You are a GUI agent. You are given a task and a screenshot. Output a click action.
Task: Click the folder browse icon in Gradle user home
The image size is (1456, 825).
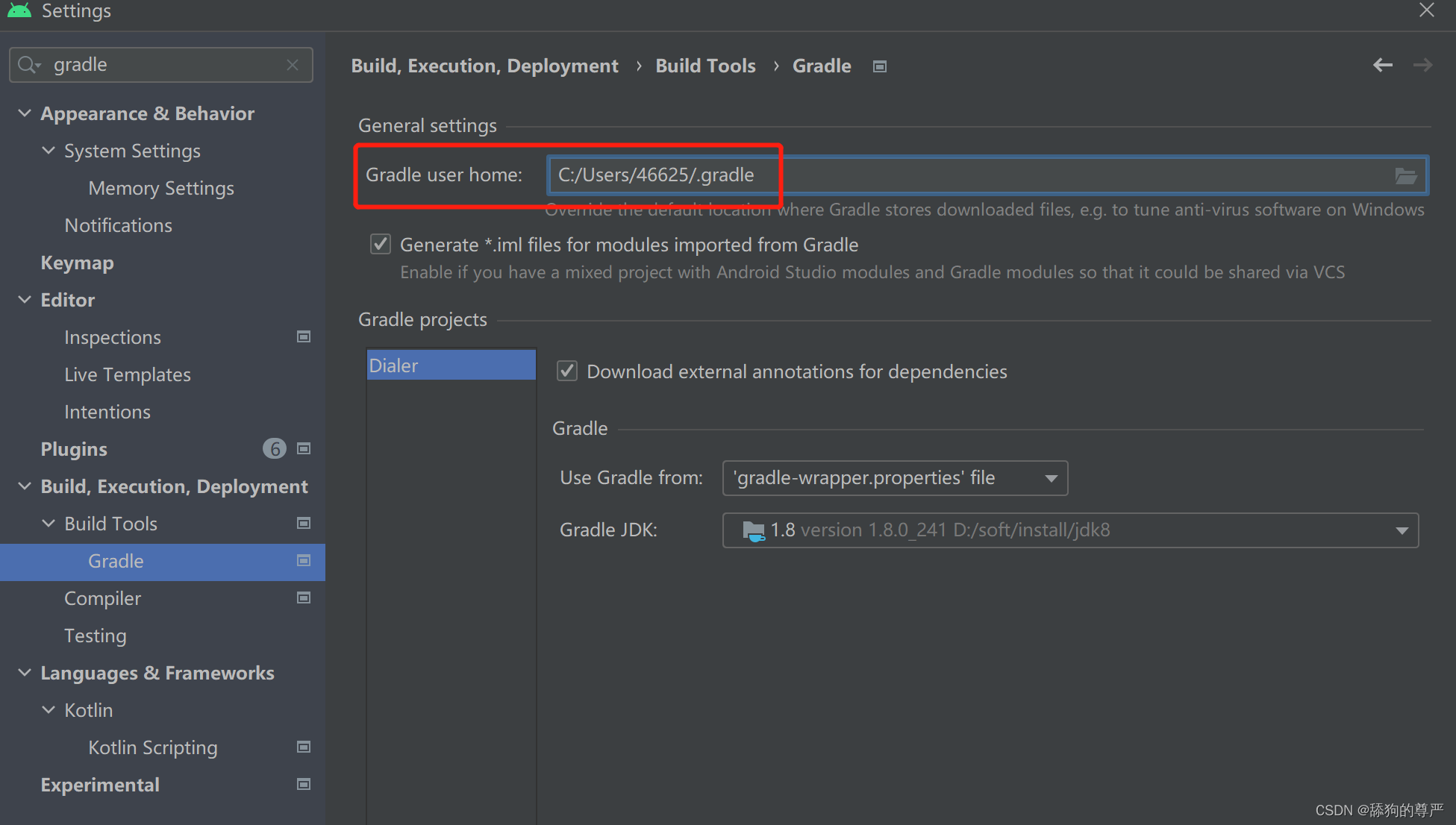(x=1405, y=176)
